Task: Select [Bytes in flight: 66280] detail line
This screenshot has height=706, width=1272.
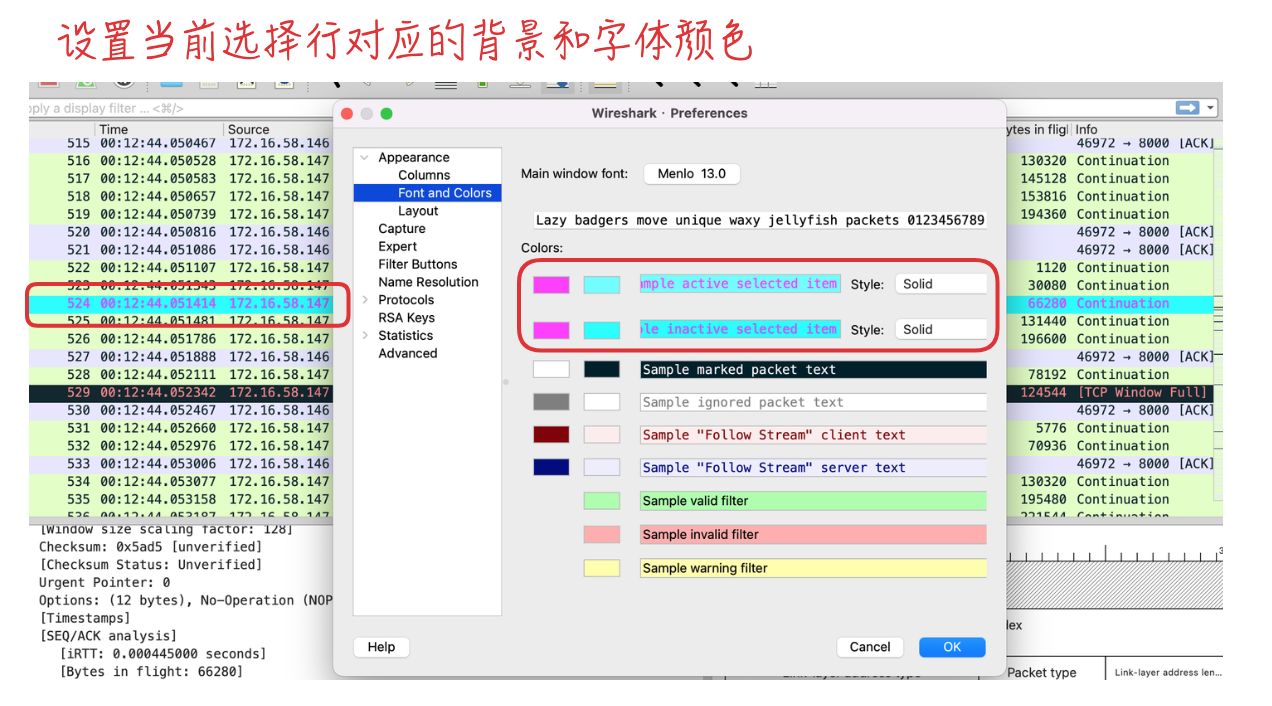Action: point(151,672)
